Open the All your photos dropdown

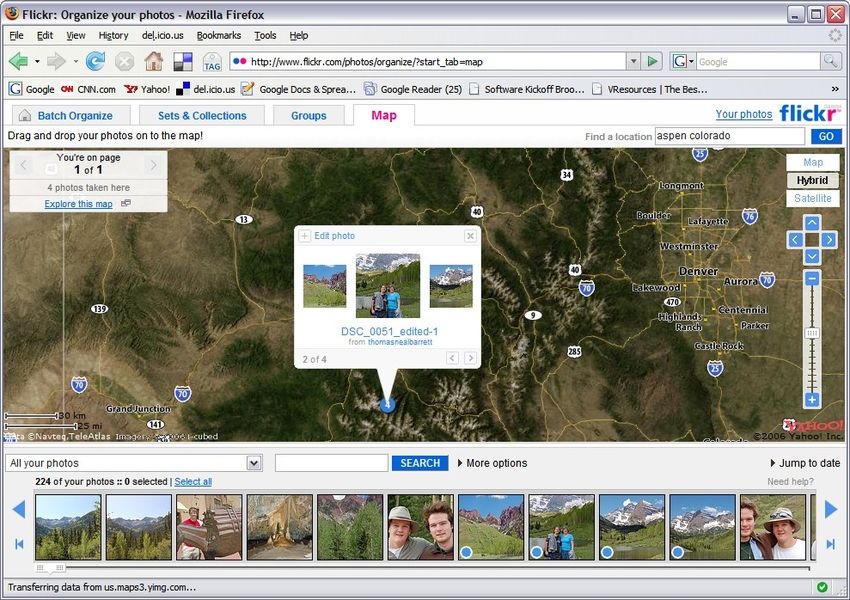coord(254,463)
